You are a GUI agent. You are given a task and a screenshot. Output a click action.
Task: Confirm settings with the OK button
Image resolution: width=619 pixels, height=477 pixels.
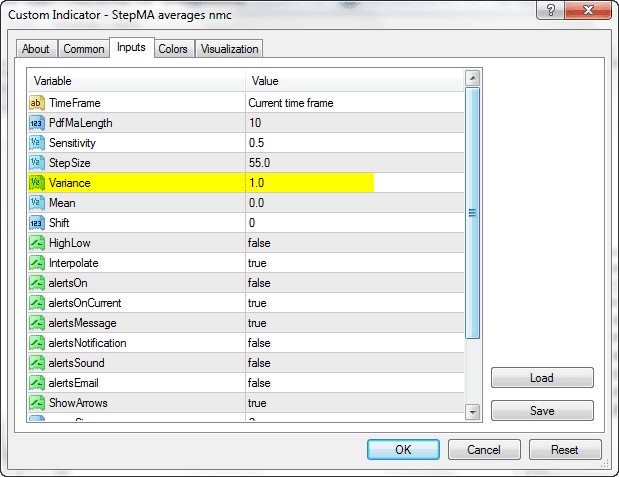click(403, 449)
